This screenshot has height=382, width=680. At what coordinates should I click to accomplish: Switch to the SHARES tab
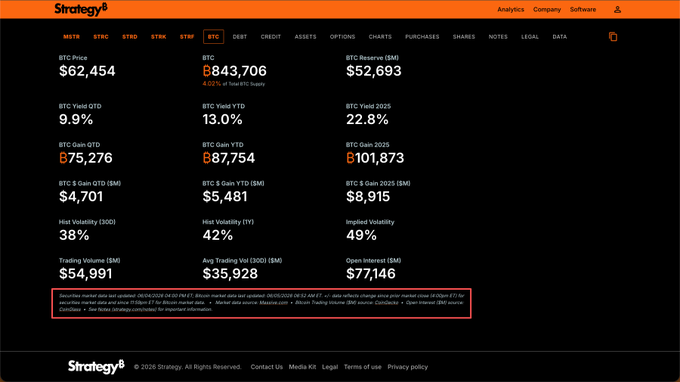click(x=464, y=37)
